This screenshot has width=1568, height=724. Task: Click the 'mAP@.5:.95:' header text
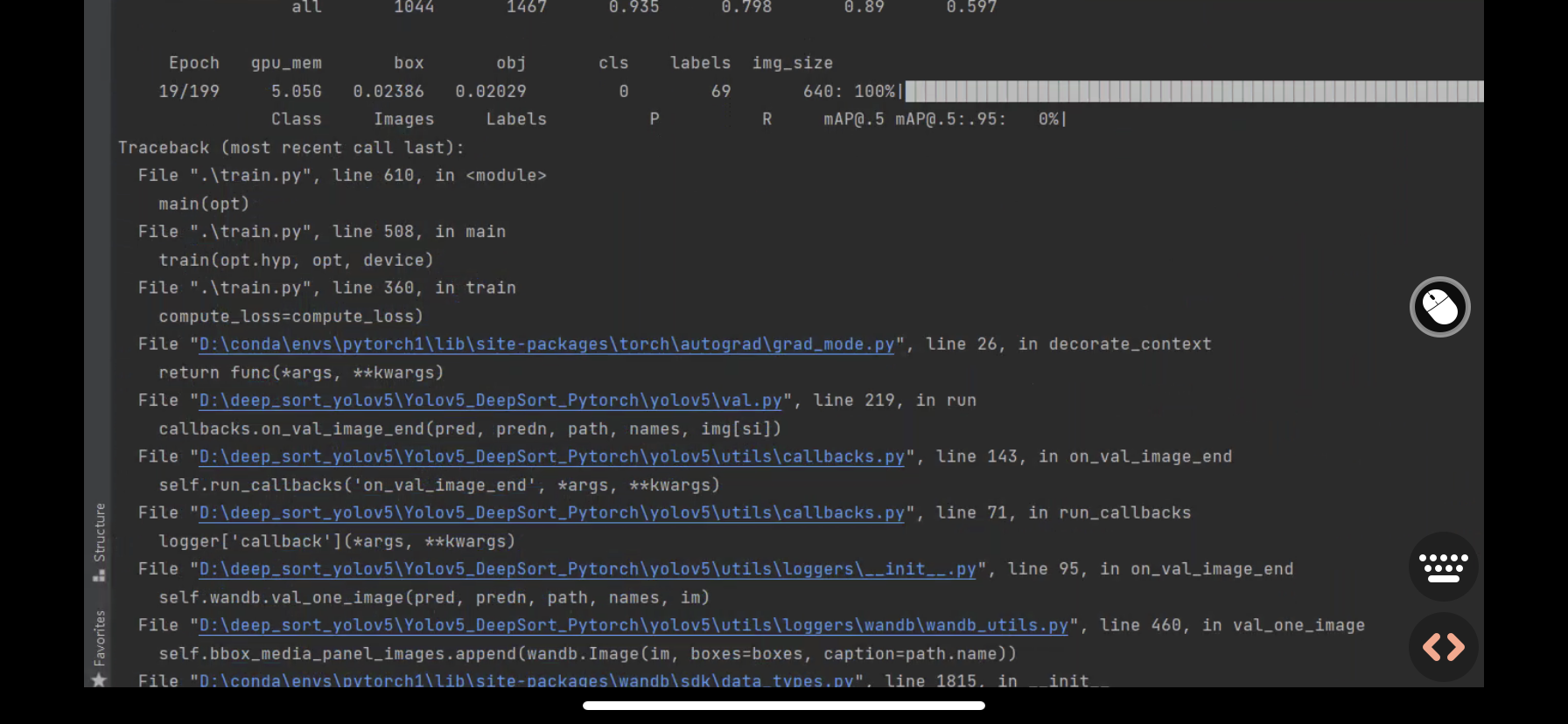pyautogui.click(x=950, y=119)
